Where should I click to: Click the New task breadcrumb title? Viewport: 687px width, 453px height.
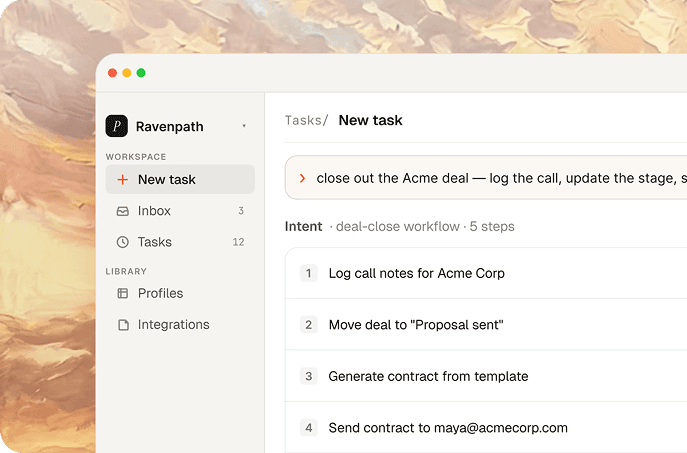click(x=370, y=120)
